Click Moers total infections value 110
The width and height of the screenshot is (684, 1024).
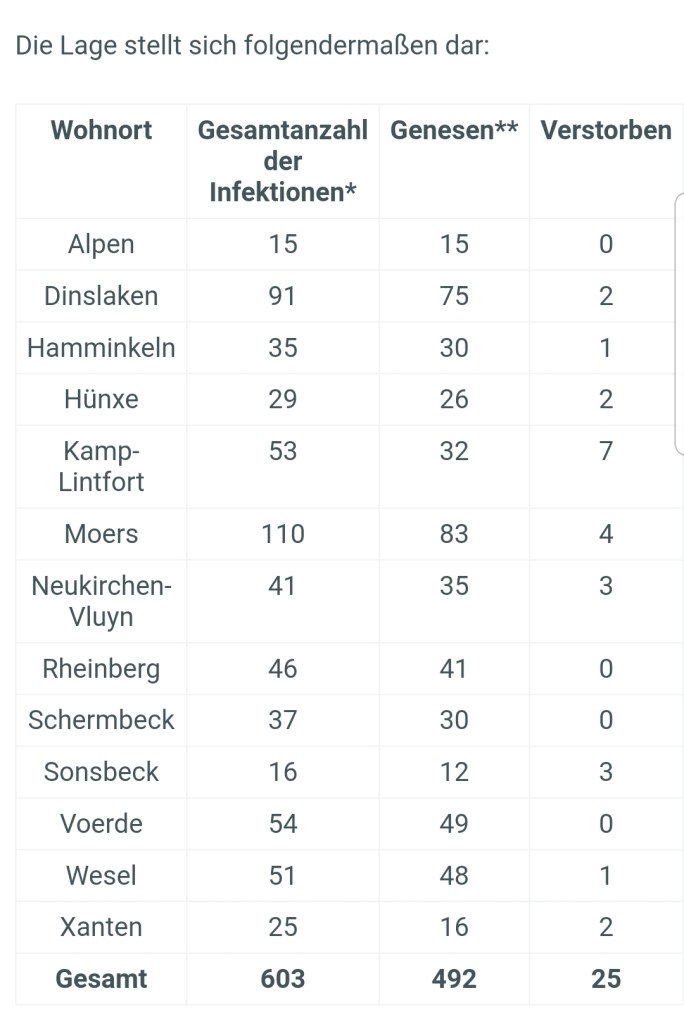click(283, 534)
